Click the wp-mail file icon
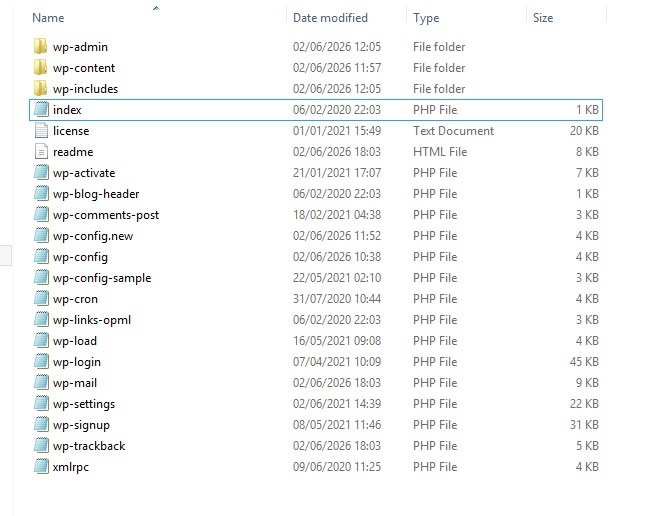The width and height of the screenshot is (667, 516). (41, 383)
